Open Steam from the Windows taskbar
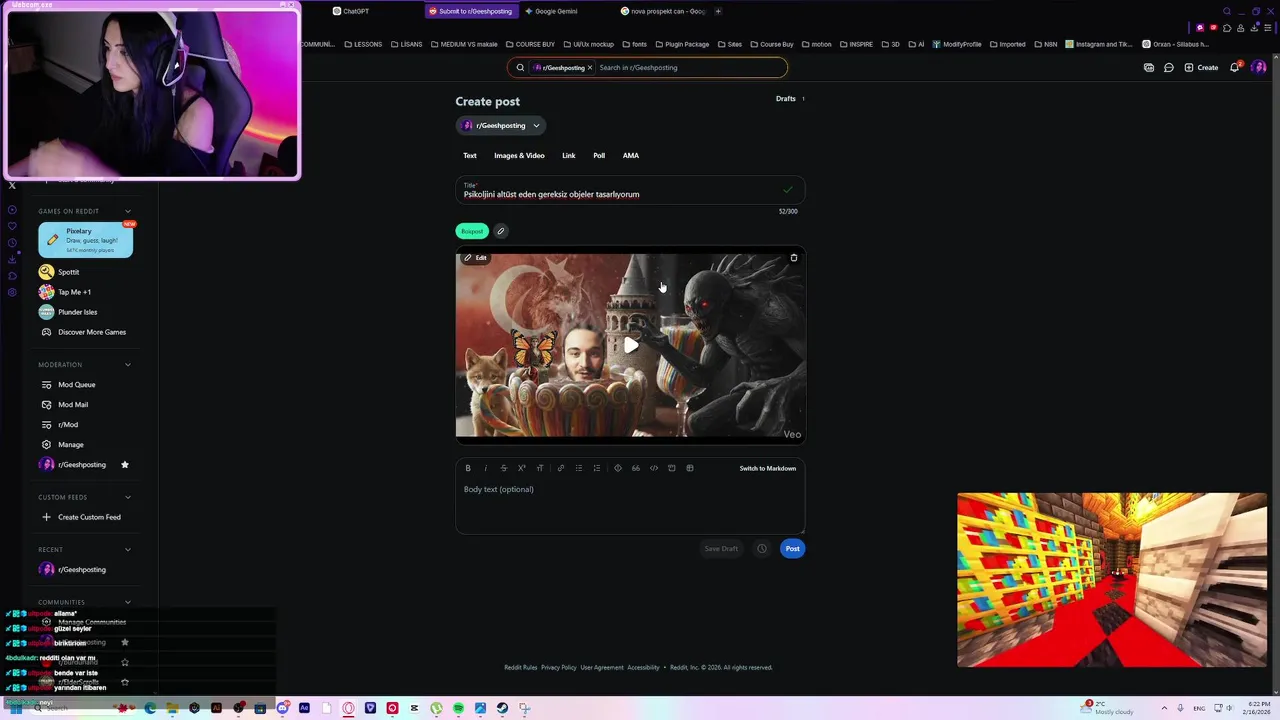This screenshot has width=1280, height=720. [502, 708]
